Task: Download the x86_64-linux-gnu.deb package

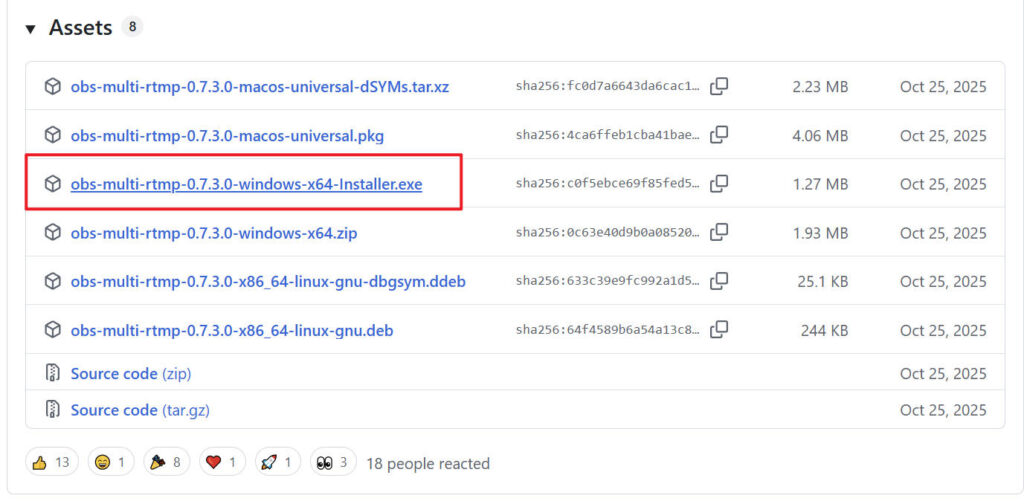Action: pyautogui.click(x=238, y=330)
